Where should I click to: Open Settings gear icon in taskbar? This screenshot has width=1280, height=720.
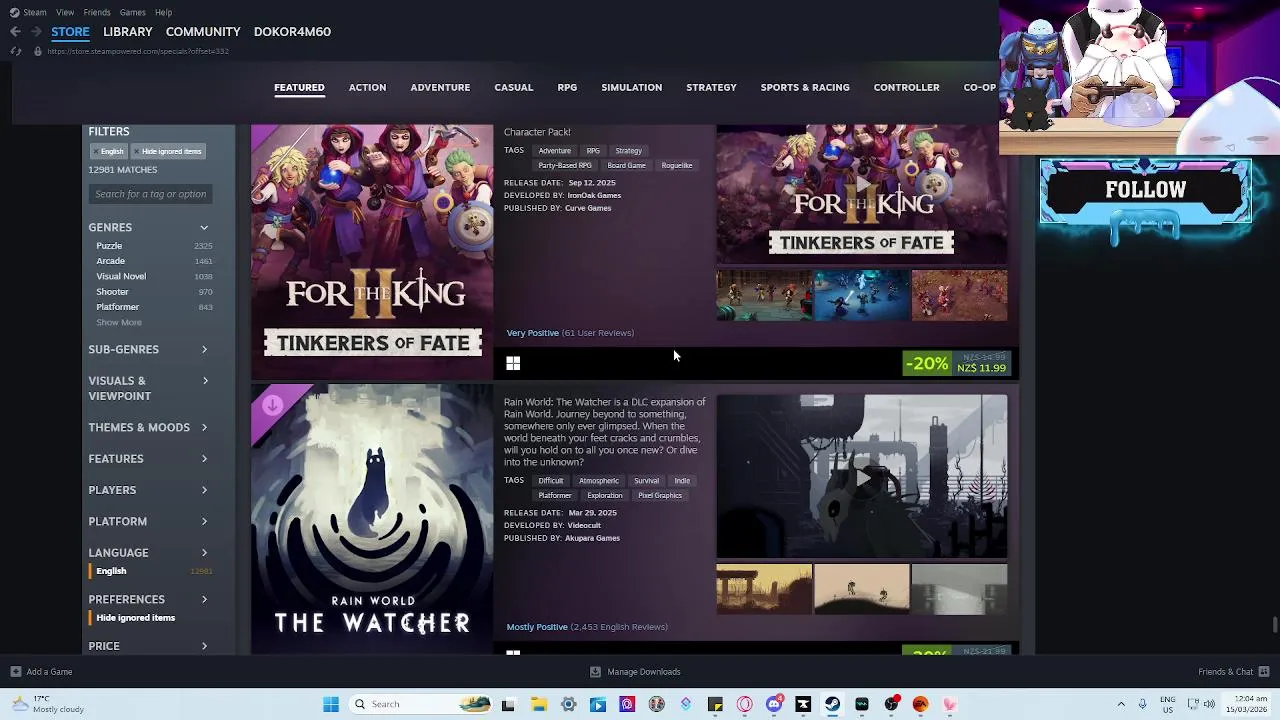pos(568,704)
